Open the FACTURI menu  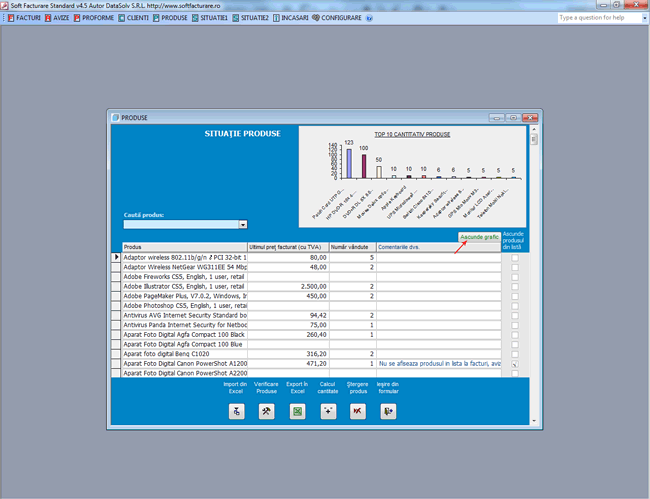coord(24,18)
